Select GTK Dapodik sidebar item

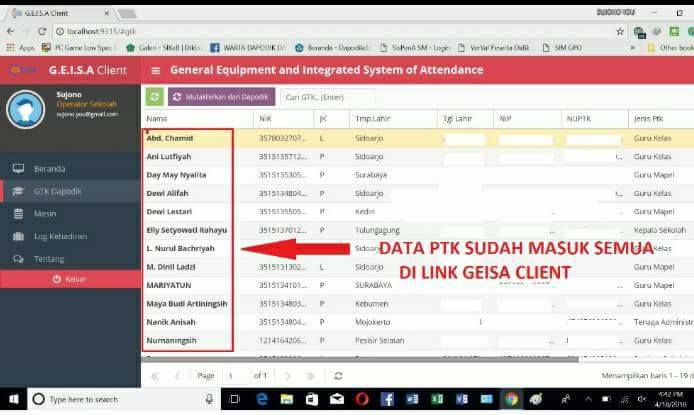70,191
